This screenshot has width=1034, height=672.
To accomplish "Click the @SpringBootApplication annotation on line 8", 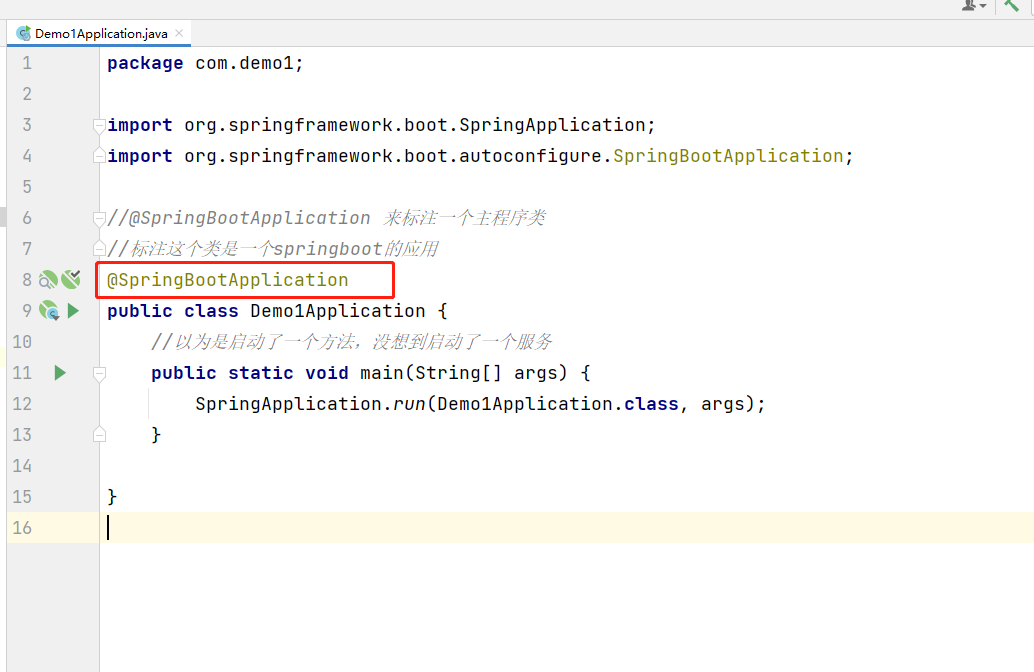I will pyautogui.click(x=228, y=280).
